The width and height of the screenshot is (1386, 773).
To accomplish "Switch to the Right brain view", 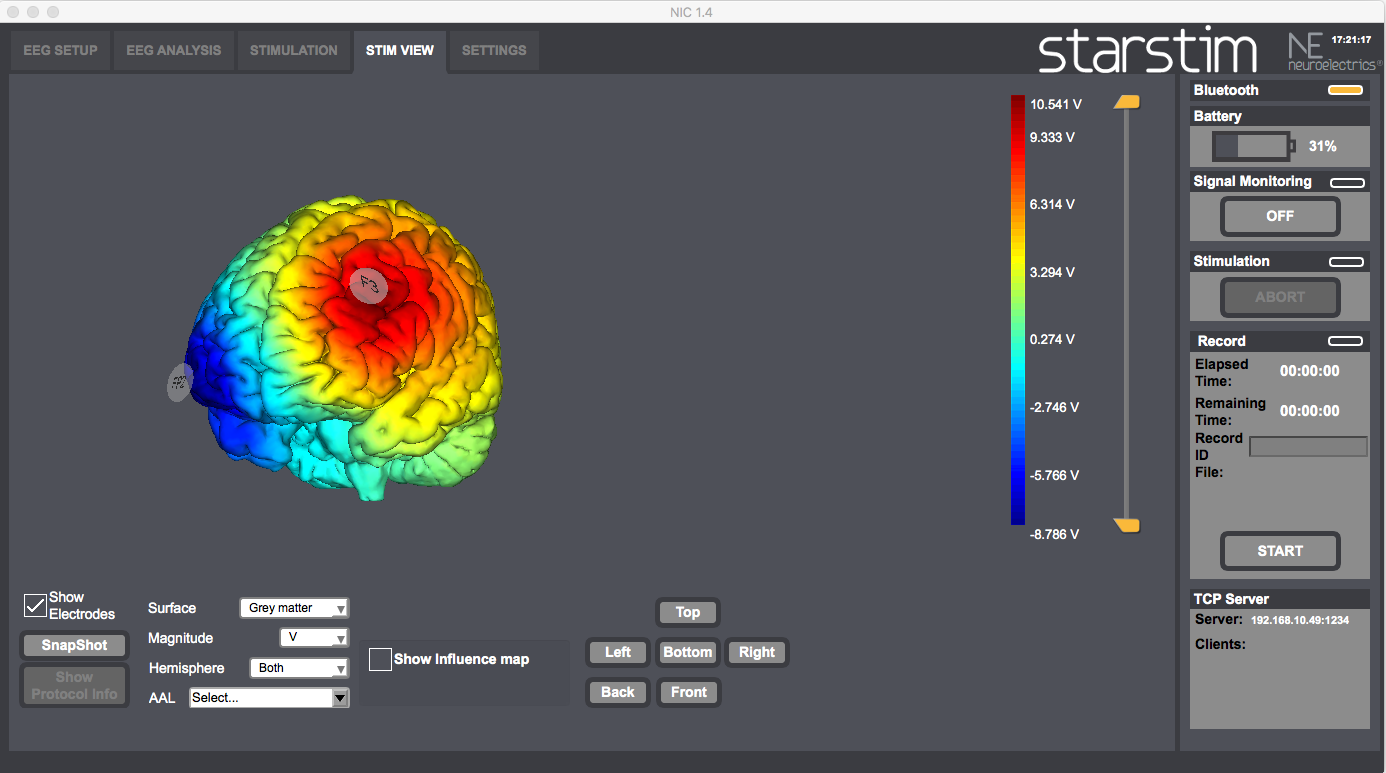I will click(757, 652).
